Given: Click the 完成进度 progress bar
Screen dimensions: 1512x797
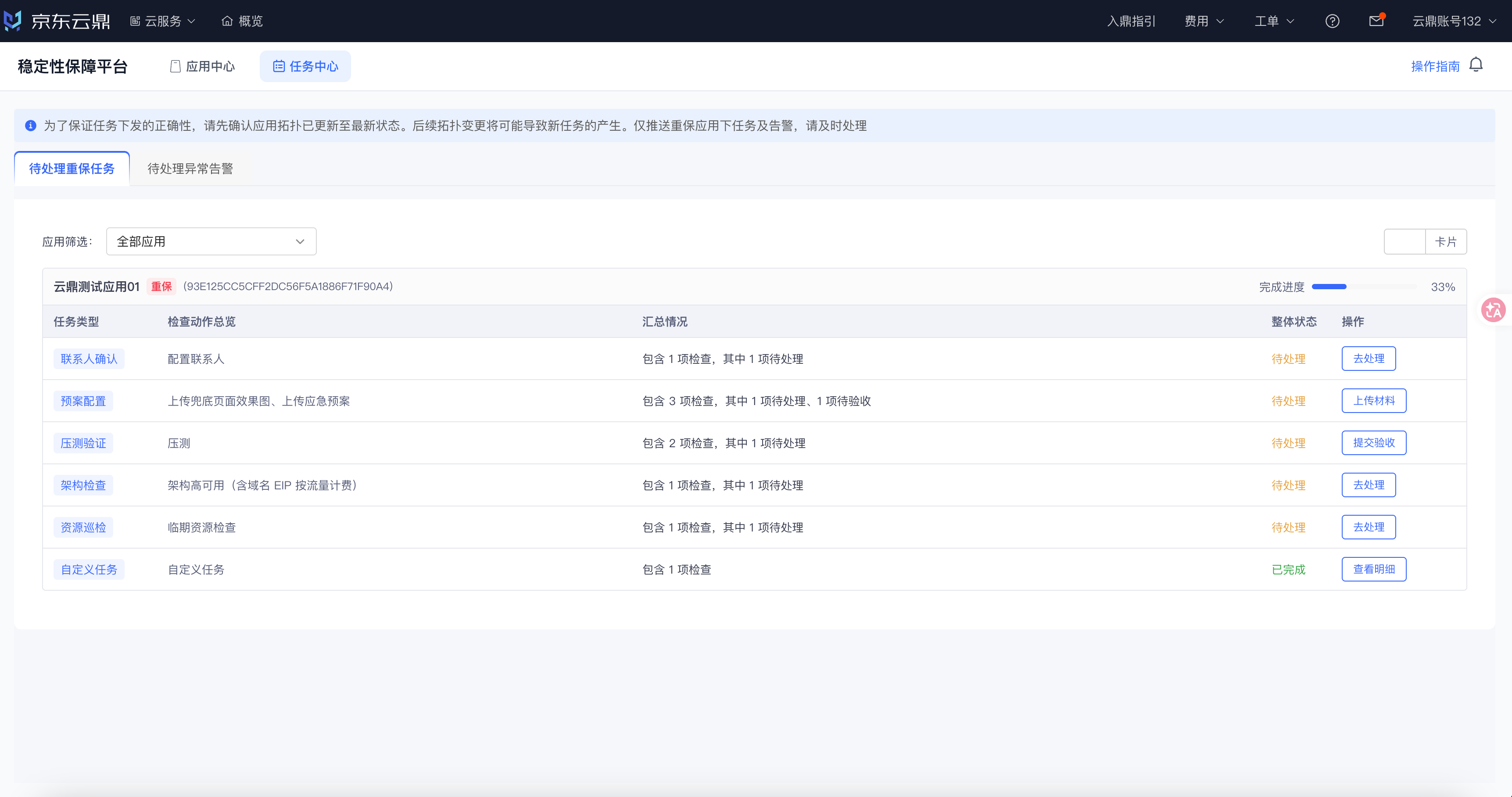Looking at the screenshot, I should click(1364, 287).
